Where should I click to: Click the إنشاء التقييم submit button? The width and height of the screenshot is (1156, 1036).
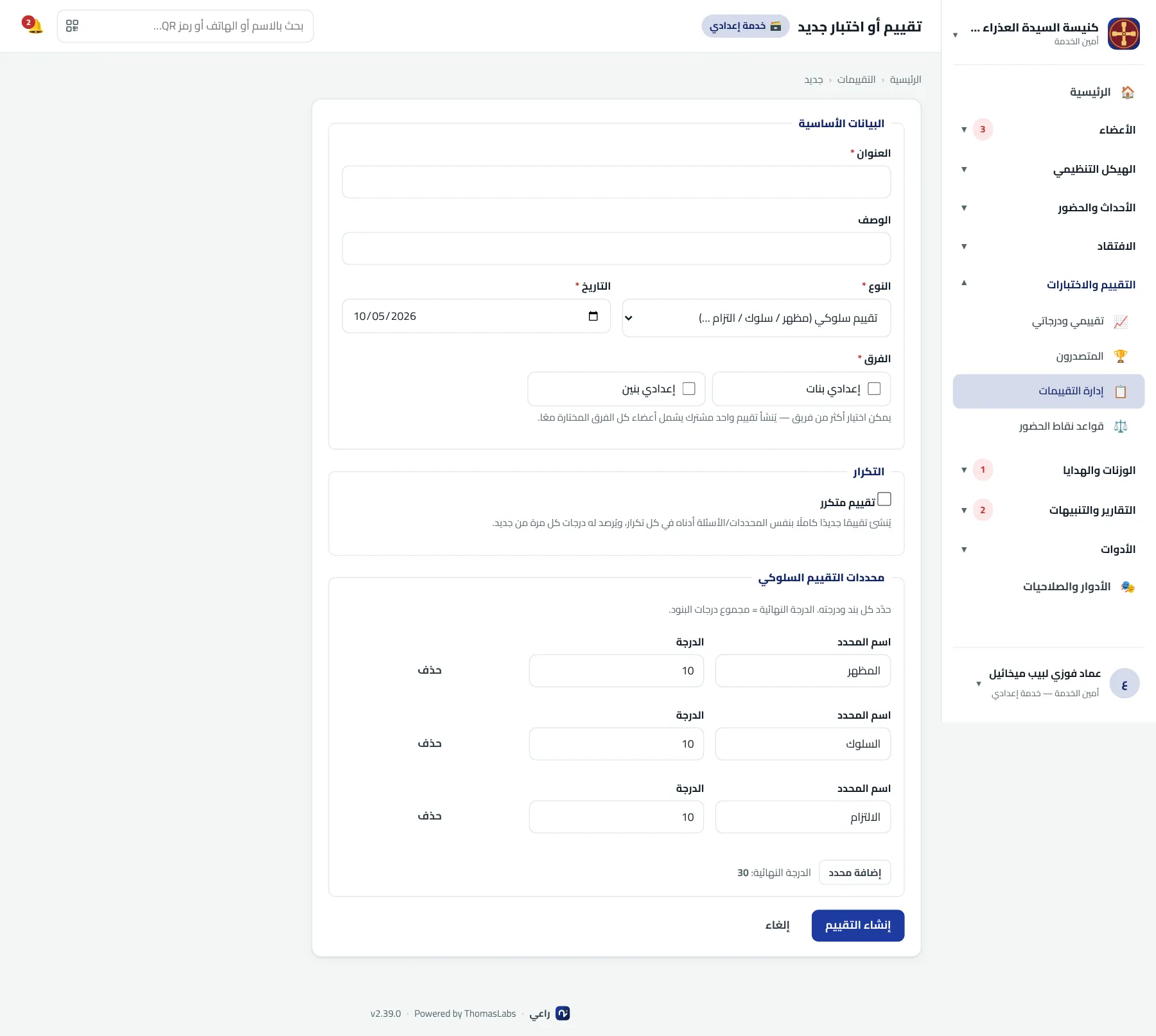(858, 926)
